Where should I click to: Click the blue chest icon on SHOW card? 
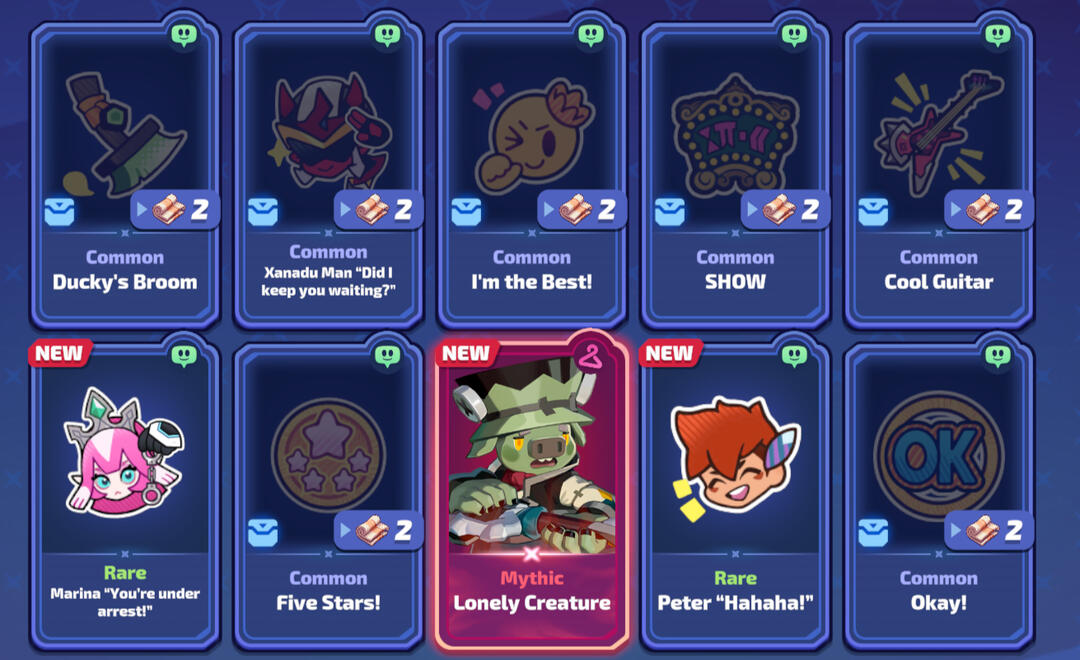pos(669,212)
